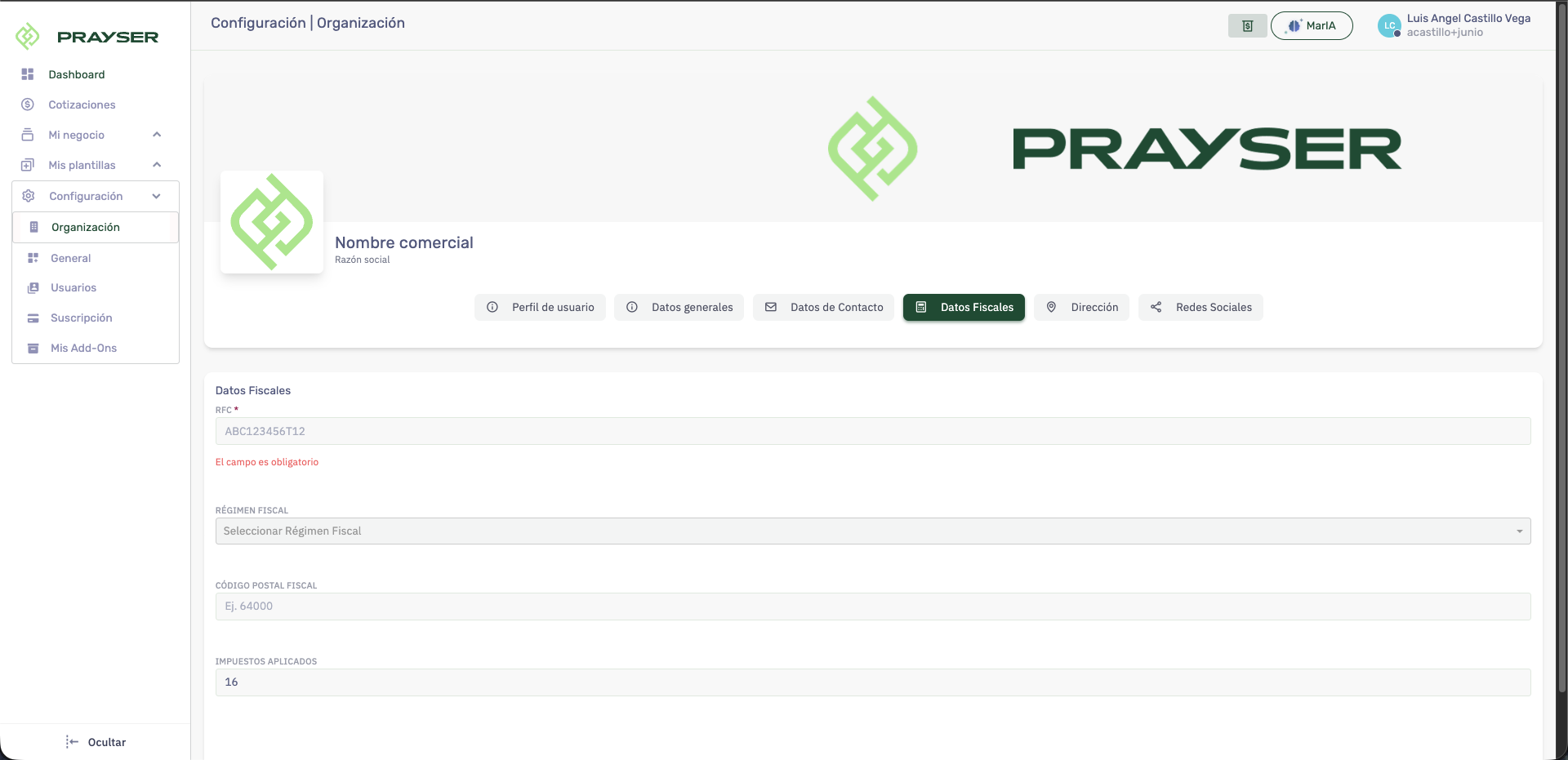The width and height of the screenshot is (1568, 760).
Task: Click the Mis plantillas icon
Action: tap(28, 165)
